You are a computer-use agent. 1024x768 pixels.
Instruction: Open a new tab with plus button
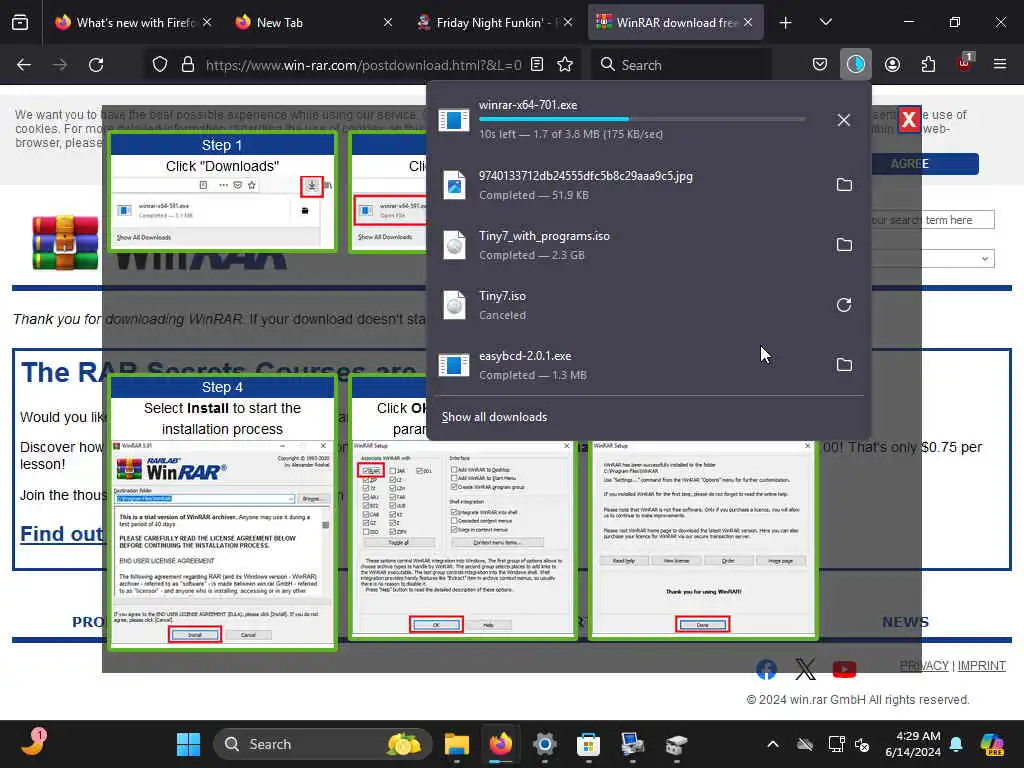pyautogui.click(x=786, y=22)
